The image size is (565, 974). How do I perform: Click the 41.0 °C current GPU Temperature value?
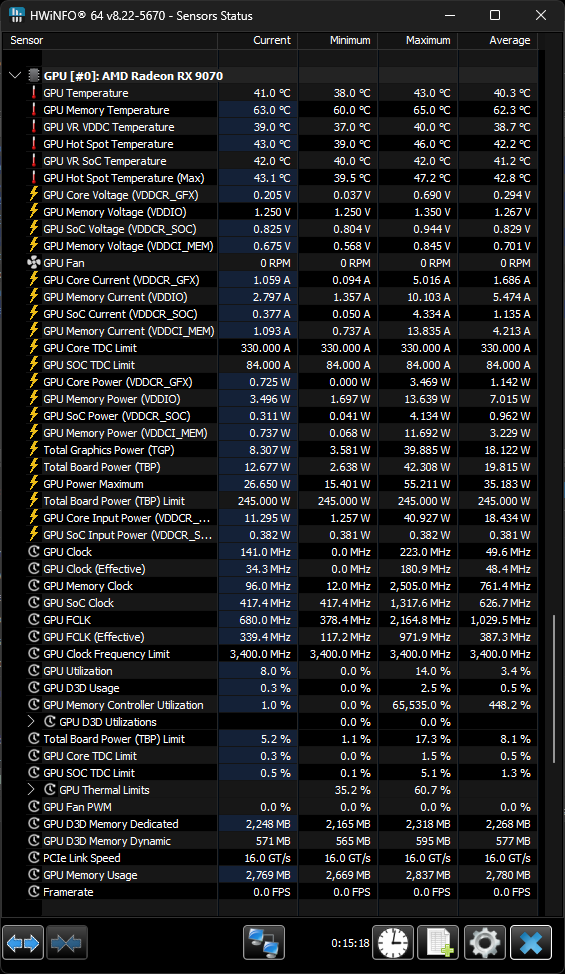tap(258, 93)
